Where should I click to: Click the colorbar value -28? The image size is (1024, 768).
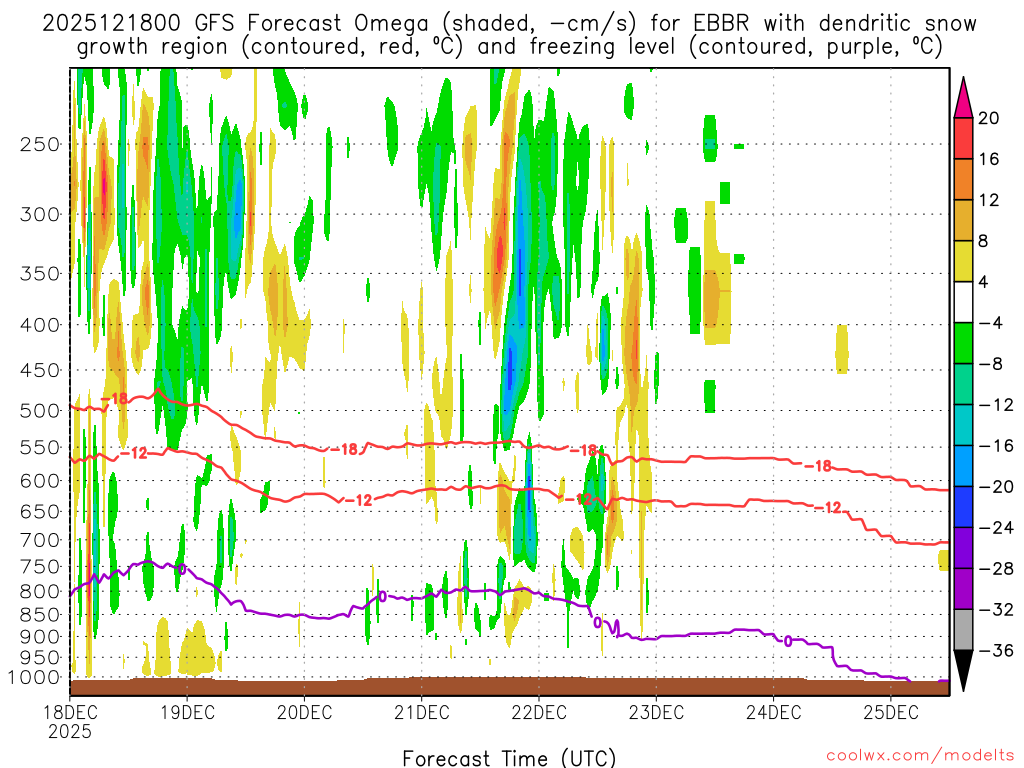pyautogui.click(x=996, y=568)
